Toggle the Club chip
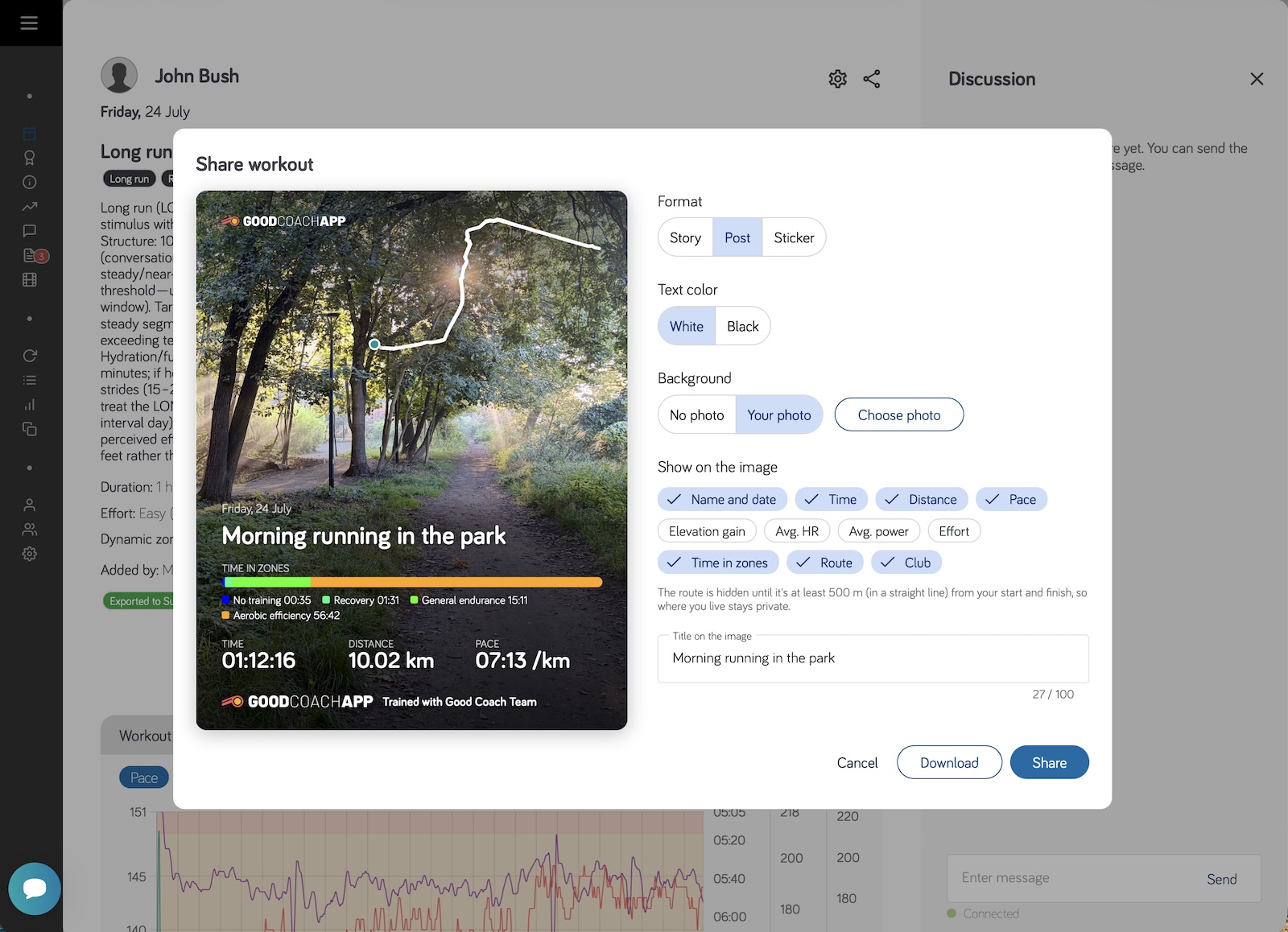Image resolution: width=1288 pixels, height=932 pixels. point(906,563)
